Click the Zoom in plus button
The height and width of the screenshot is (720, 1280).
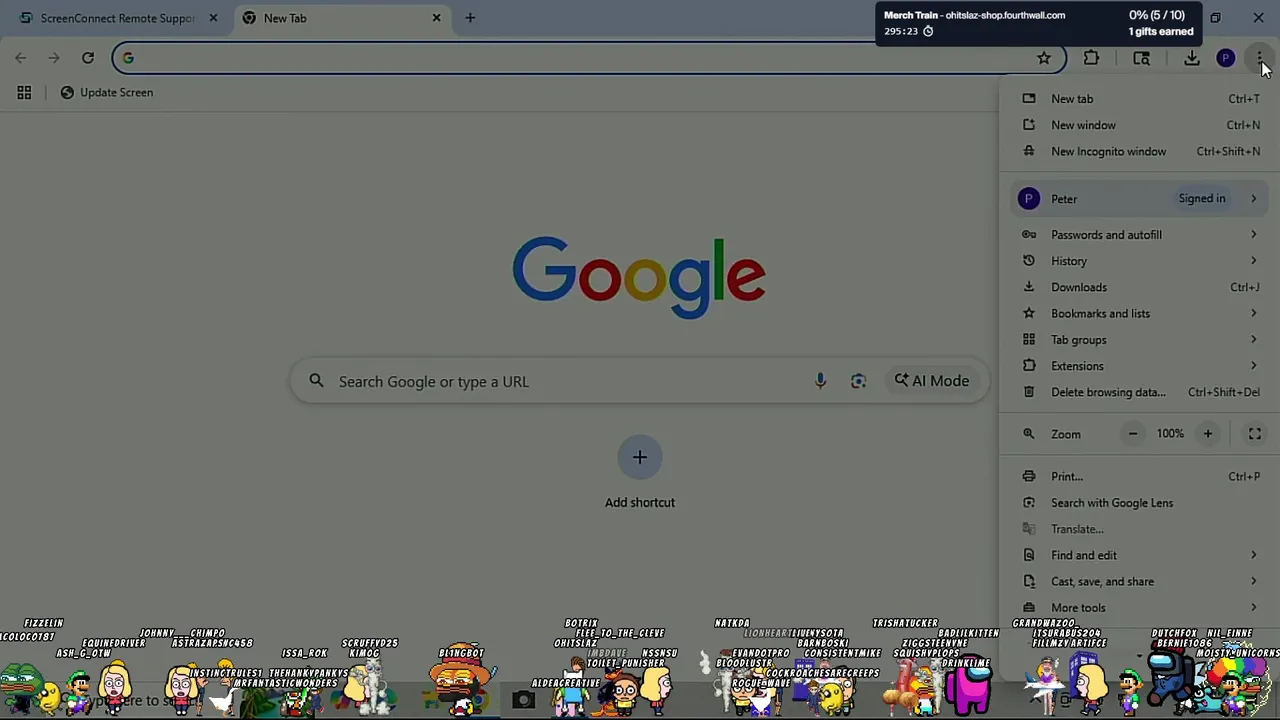pos(1207,434)
